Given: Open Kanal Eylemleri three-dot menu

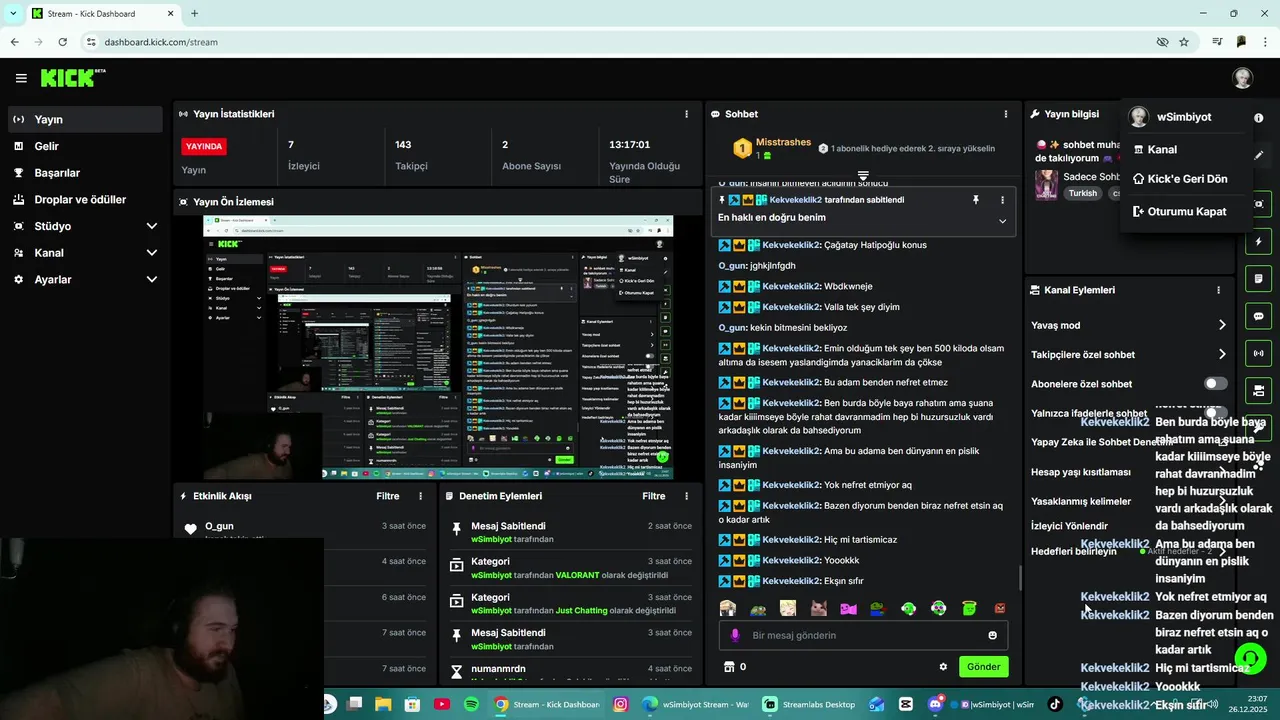Looking at the screenshot, I should [x=1218, y=290].
